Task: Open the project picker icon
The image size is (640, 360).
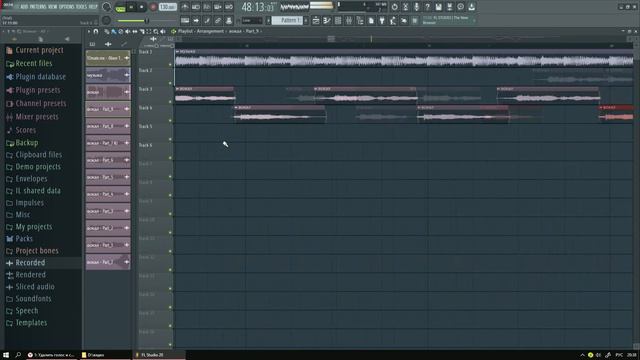Action: pyautogui.click(x=371, y=20)
